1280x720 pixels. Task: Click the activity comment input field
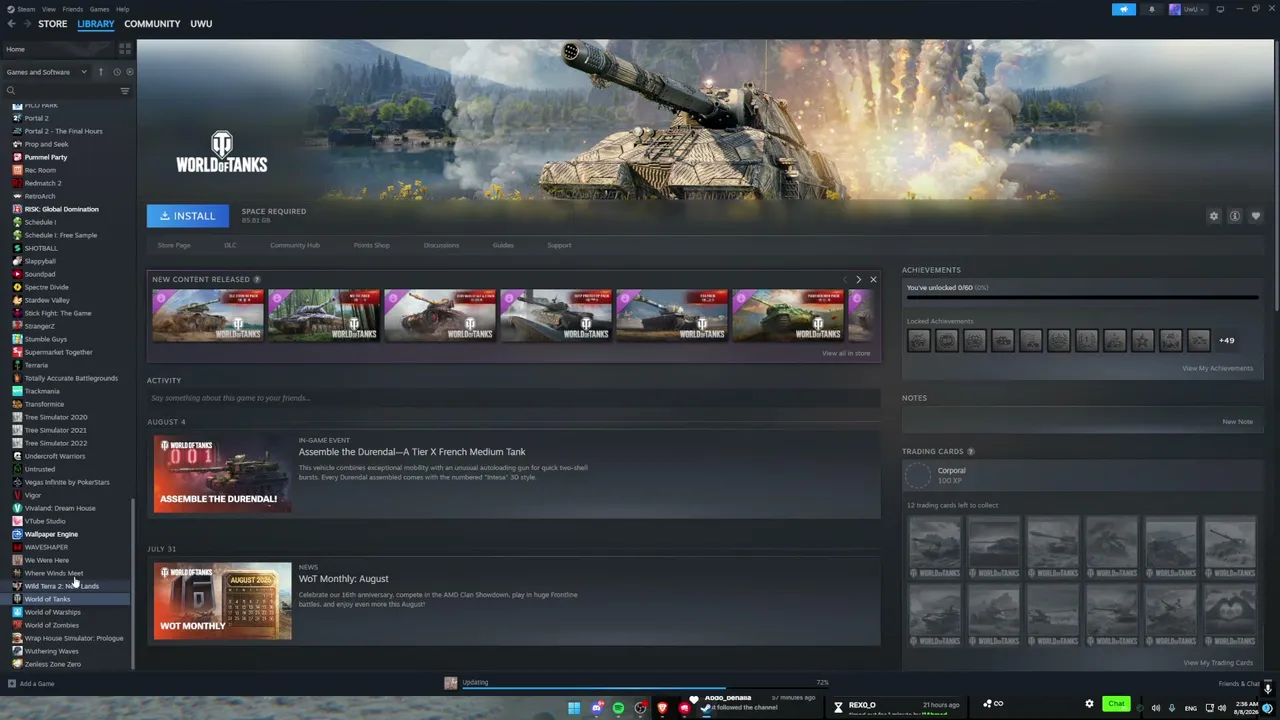pyautogui.click(x=513, y=398)
